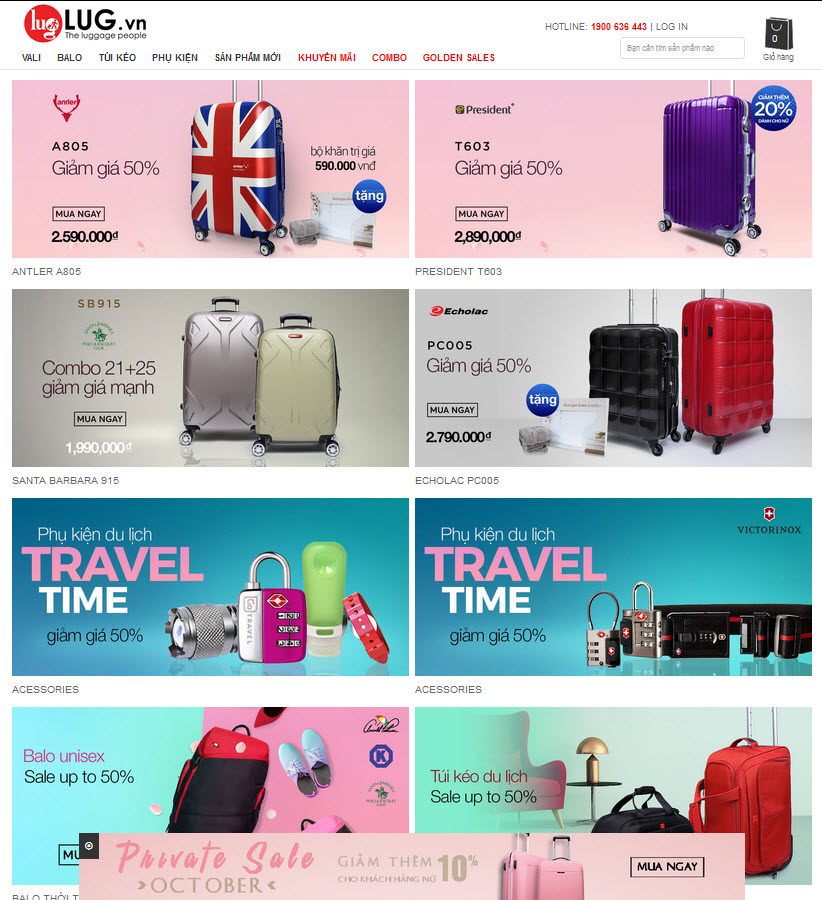Viewport: 822px width, 900px height.
Task: Open the GOLDEN SALES page
Action: [459, 57]
